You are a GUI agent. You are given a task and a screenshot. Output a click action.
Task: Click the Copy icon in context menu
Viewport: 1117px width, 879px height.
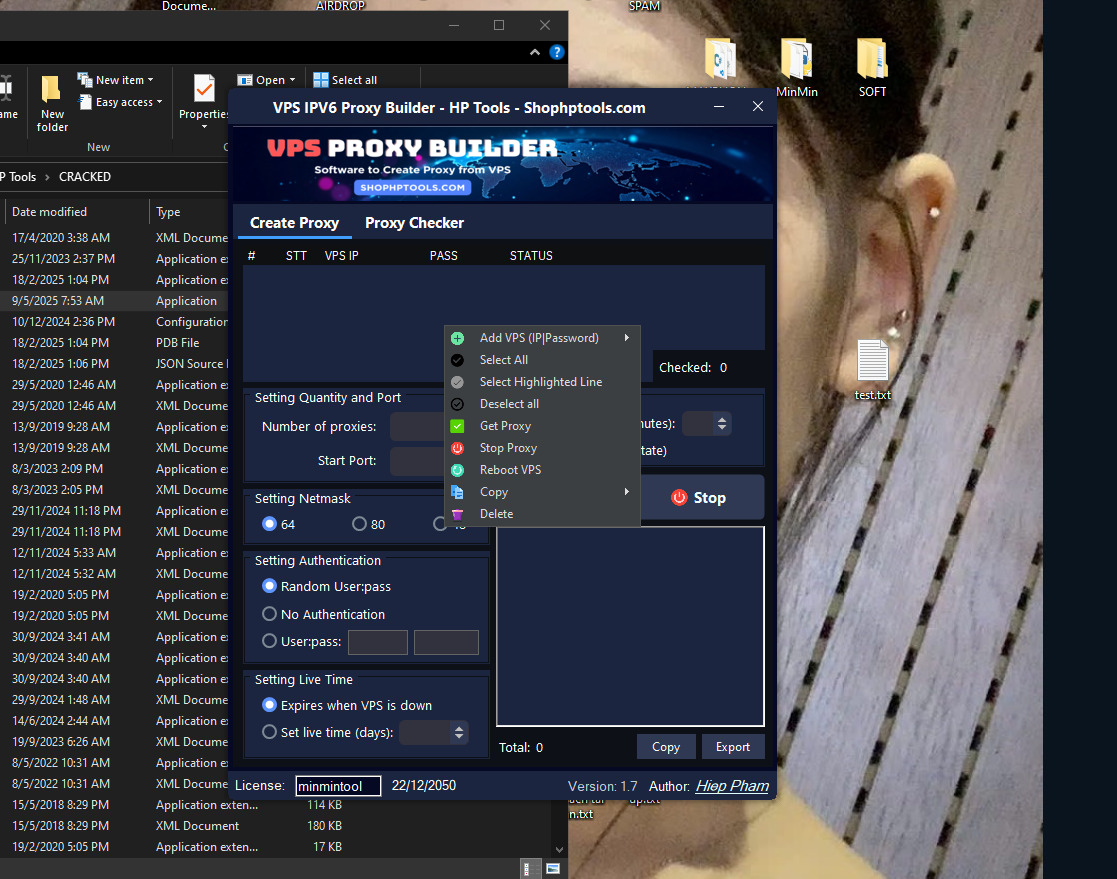pyautogui.click(x=457, y=492)
